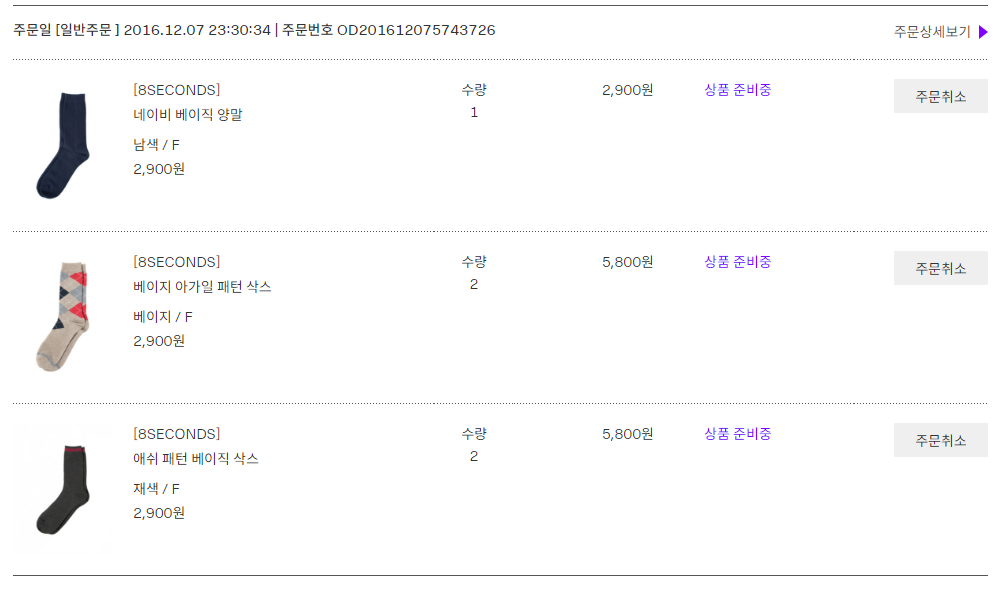The width and height of the screenshot is (998, 597).
Task: Click 상품 준비중 status of the navy socks
Action: (x=737, y=90)
